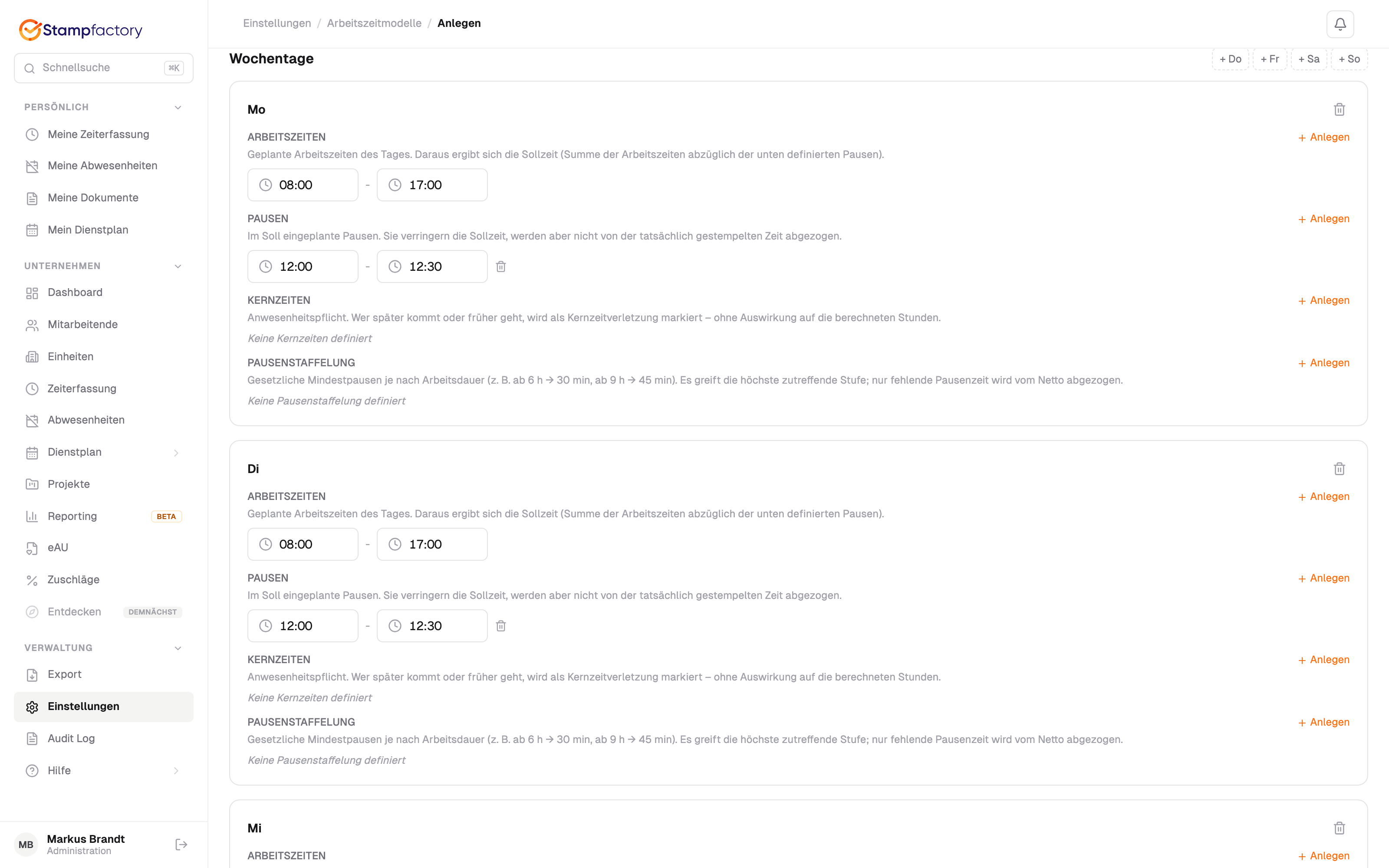This screenshot has width=1389, height=868.
Task: Collapse the Unternehmen sidebar section
Action: 178,266
